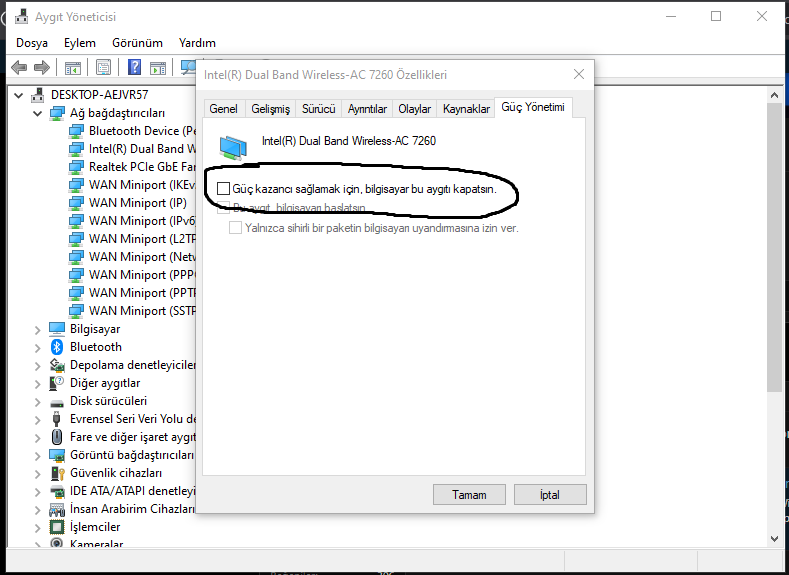Toggle 'Yalnızca sihirli bir paketin' checkbox
This screenshot has height=575, width=789.
[235, 228]
